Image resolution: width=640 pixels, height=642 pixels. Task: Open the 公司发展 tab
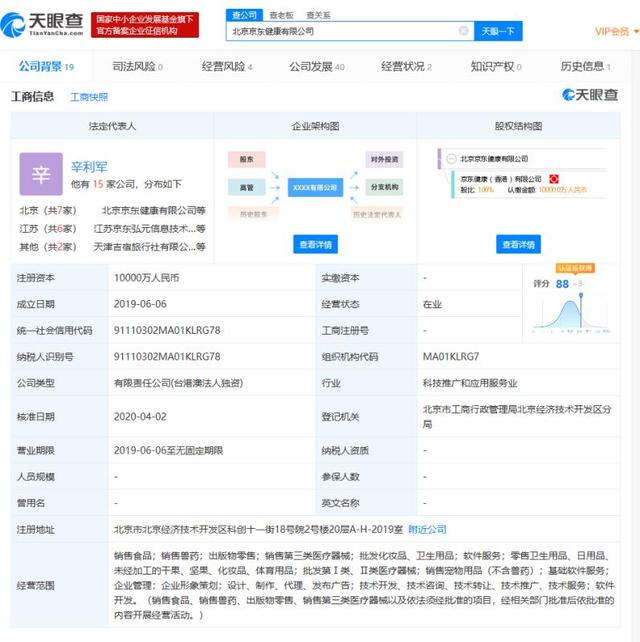(317, 66)
